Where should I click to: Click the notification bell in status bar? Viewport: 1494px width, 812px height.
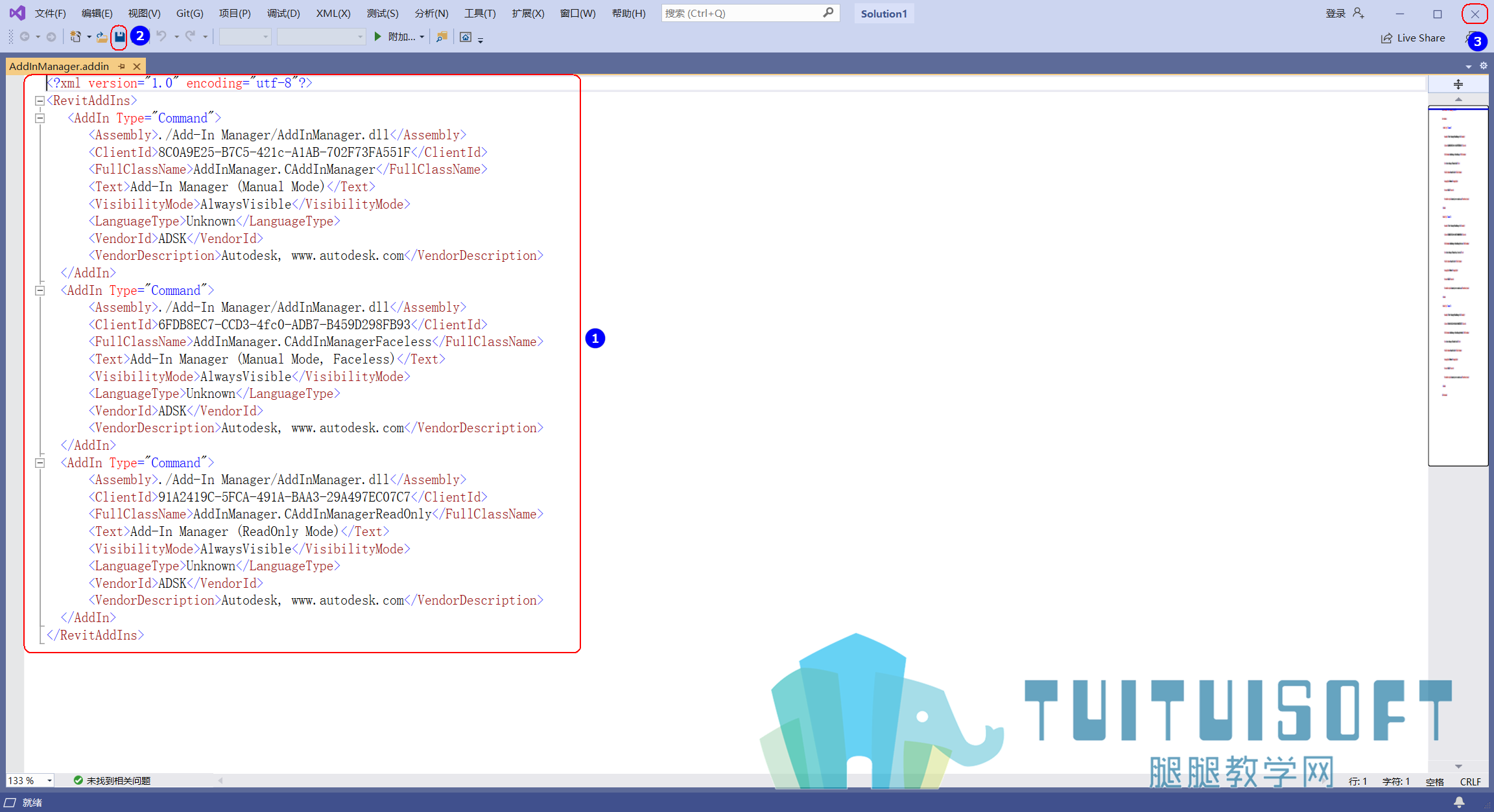[x=1459, y=802]
